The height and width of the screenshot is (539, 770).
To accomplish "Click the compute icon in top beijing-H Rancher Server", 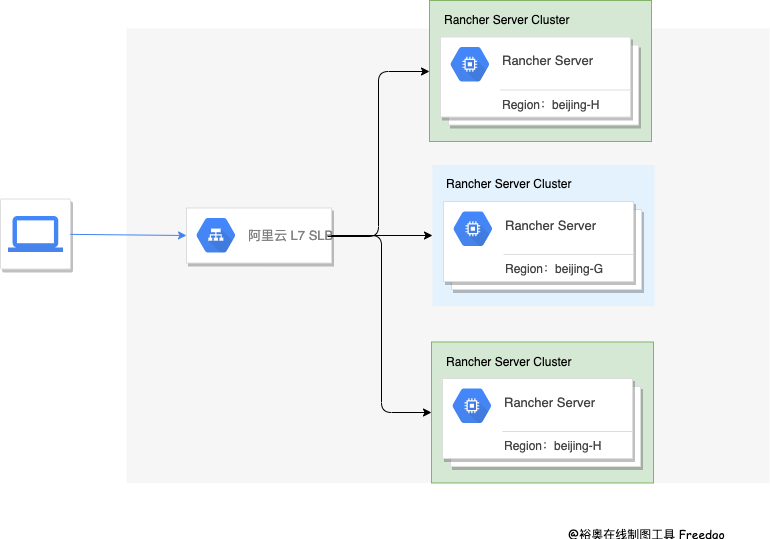I will coord(470,64).
